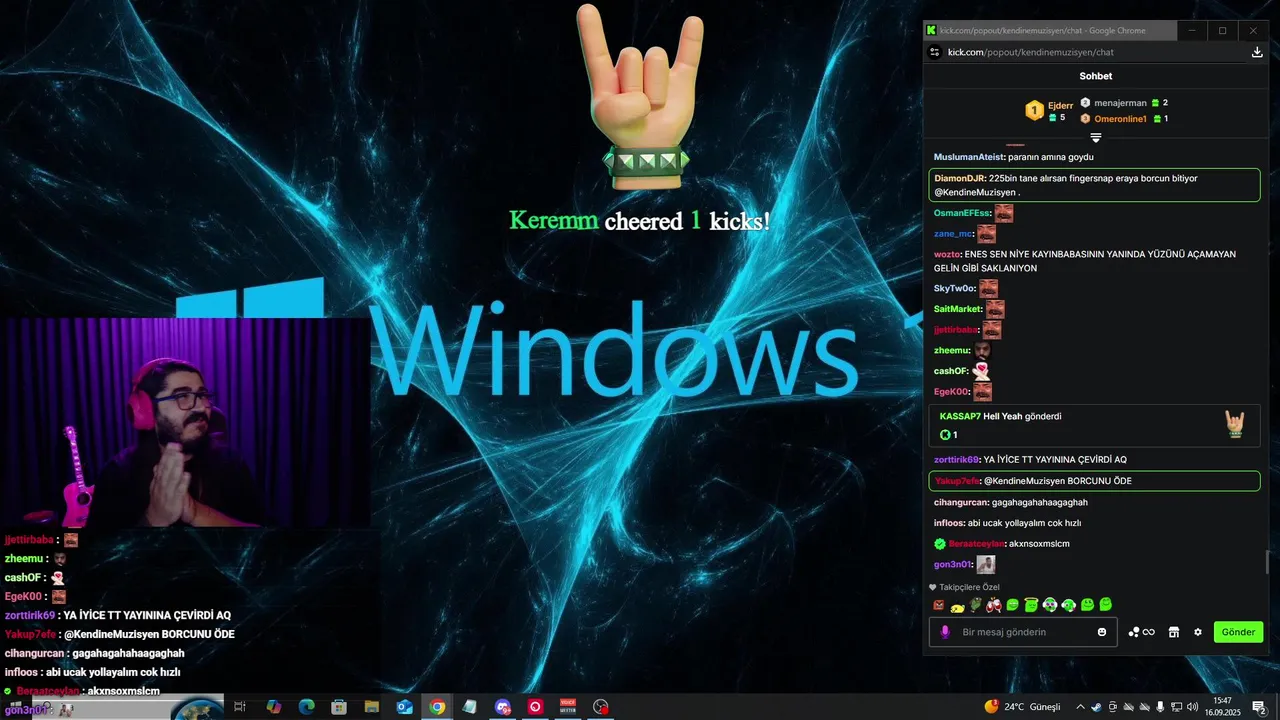Insert the green halo angel emote

pos(1031,605)
